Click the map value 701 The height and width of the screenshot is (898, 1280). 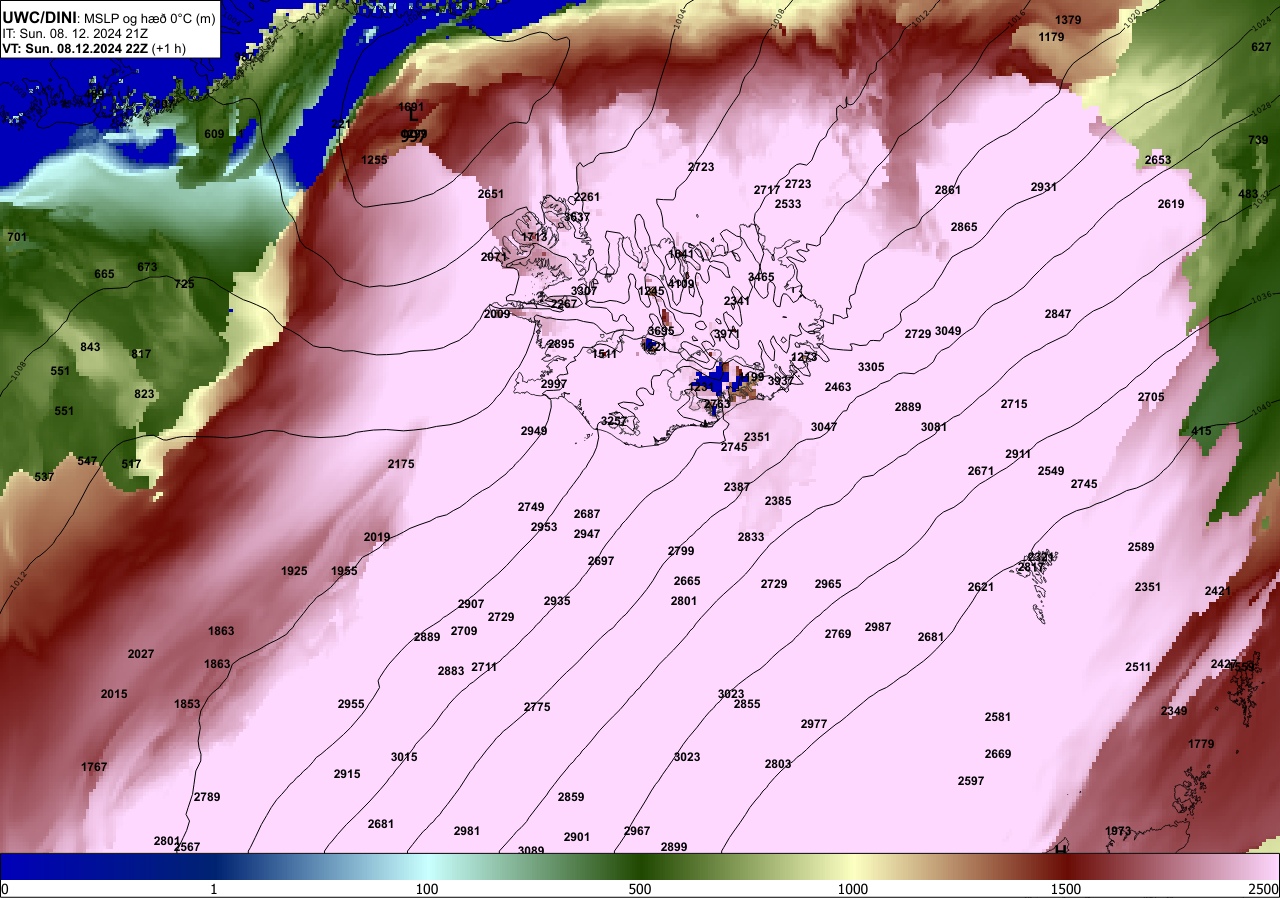(17, 237)
